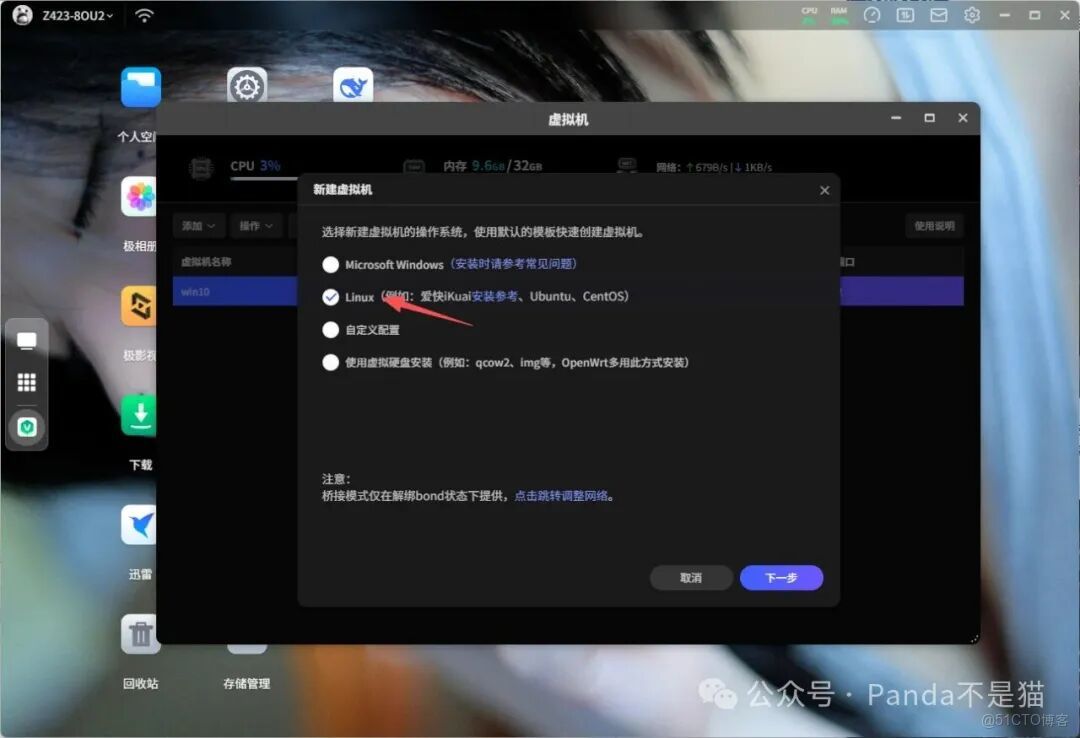Expand the 添加 dropdown menu

(198, 226)
